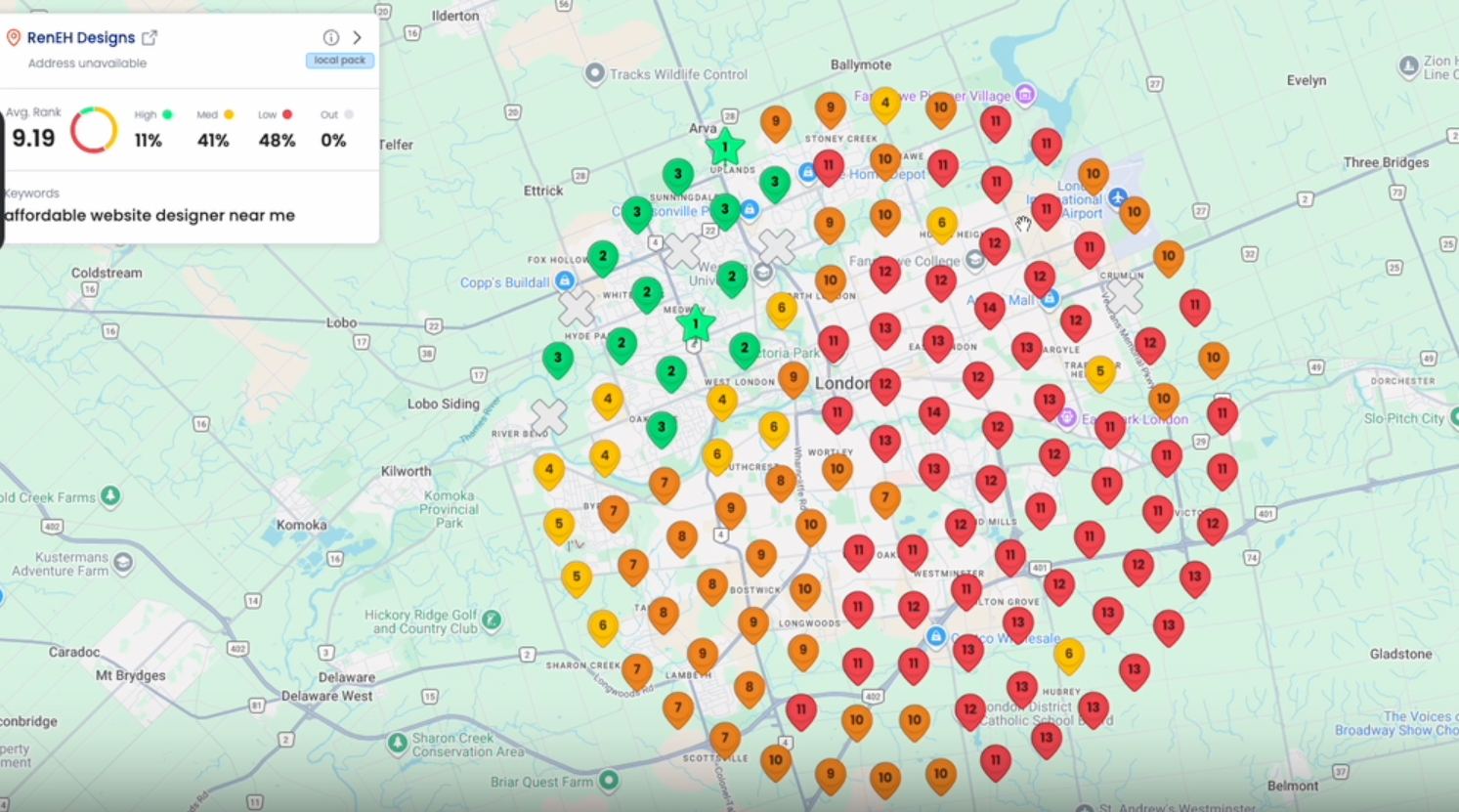Open the info icon in the business card
This screenshot has height=812, width=1459.
click(x=331, y=38)
